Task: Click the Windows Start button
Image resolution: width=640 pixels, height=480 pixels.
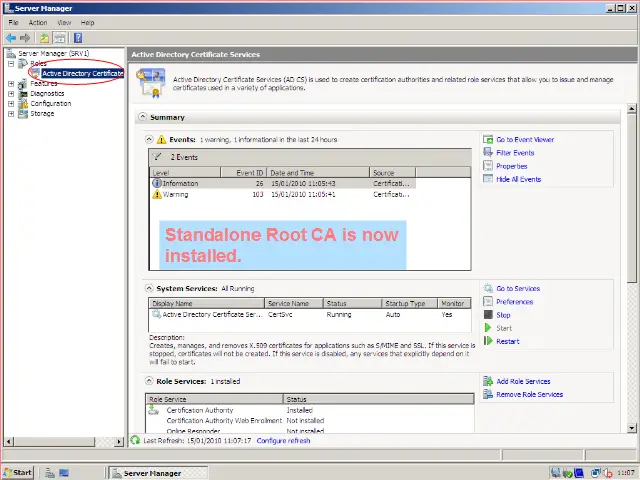Action: tap(18, 472)
